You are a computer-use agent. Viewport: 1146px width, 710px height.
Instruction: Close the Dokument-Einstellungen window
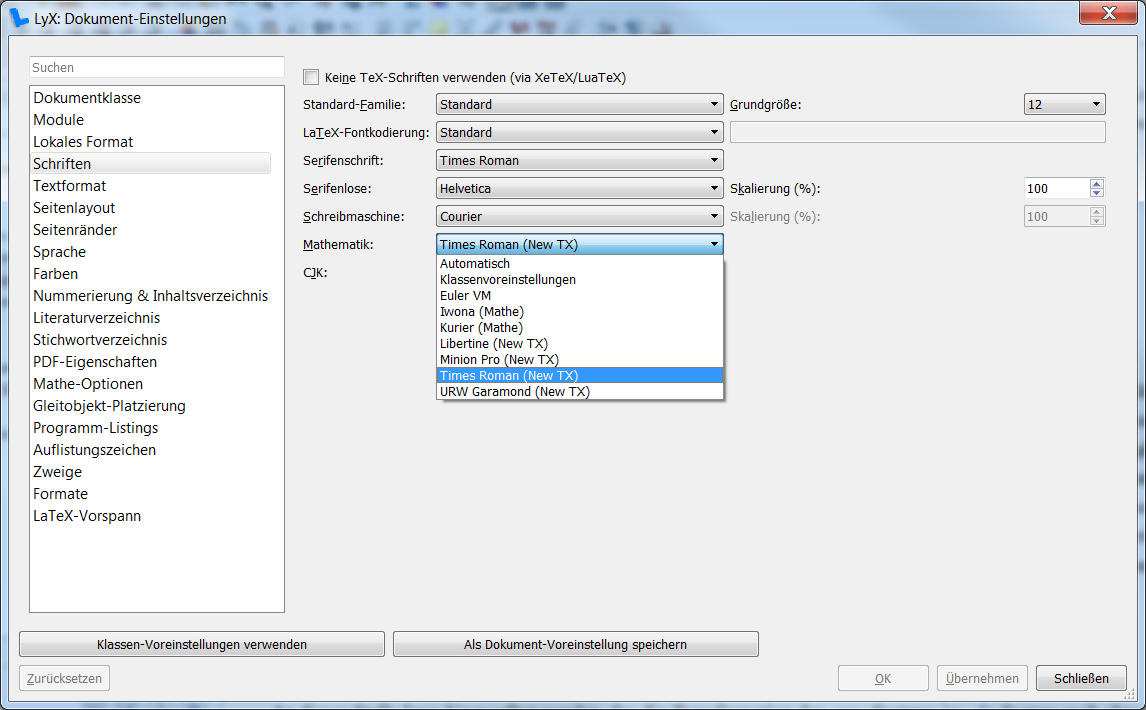(x=1109, y=12)
